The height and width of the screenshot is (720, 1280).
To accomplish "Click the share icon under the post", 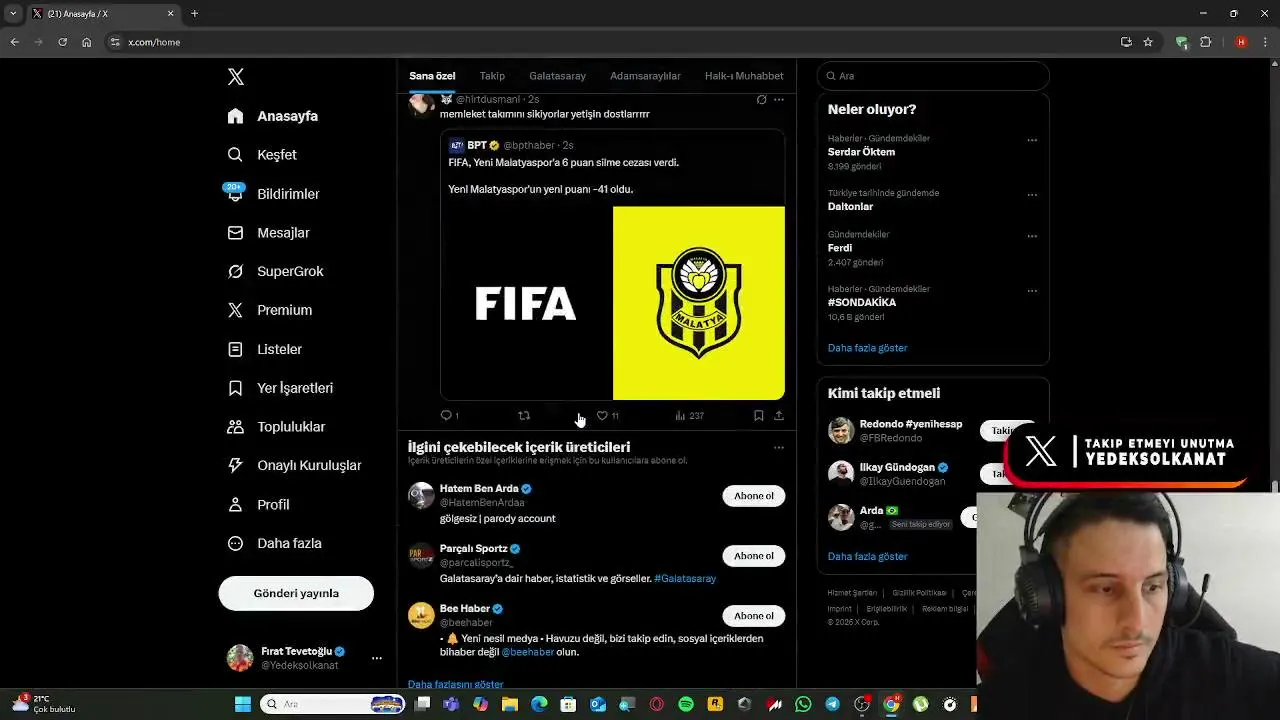I will (779, 415).
